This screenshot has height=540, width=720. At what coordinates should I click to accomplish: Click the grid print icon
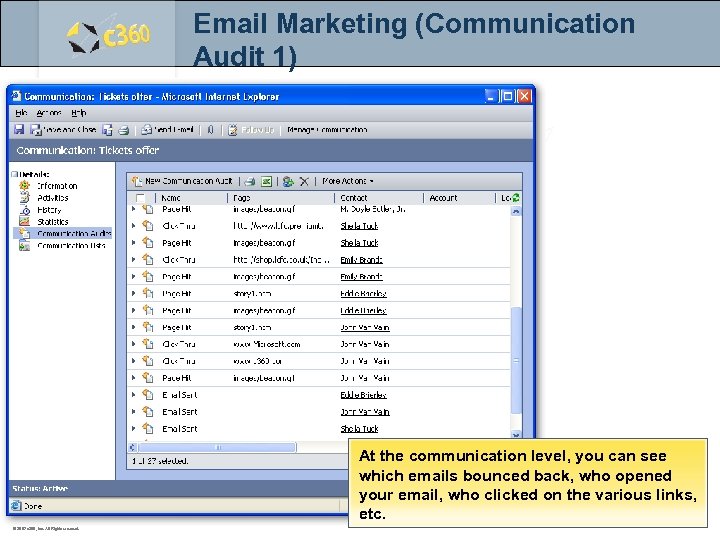click(x=250, y=181)
